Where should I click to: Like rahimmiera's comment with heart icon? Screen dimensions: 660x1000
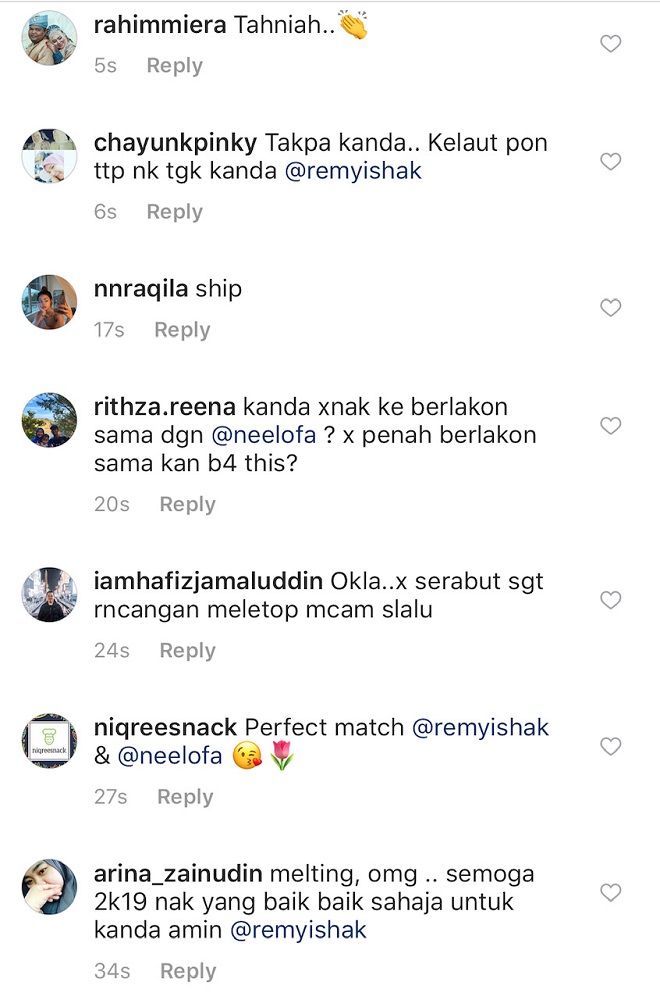(610, 44)
